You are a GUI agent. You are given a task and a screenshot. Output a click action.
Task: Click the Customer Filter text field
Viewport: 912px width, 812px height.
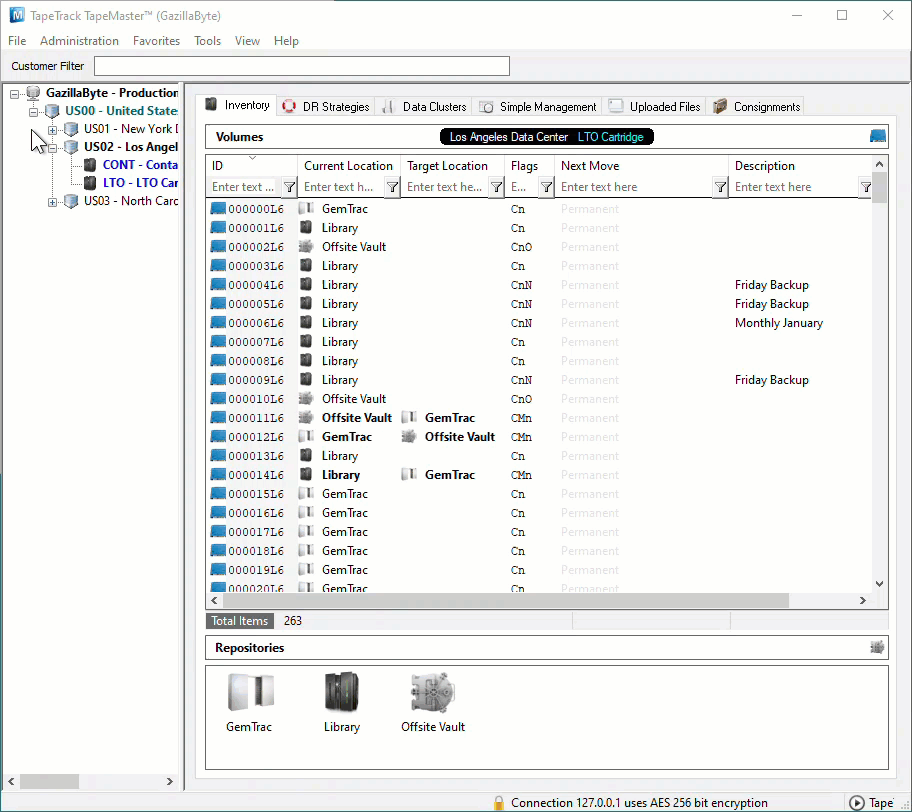302,66
